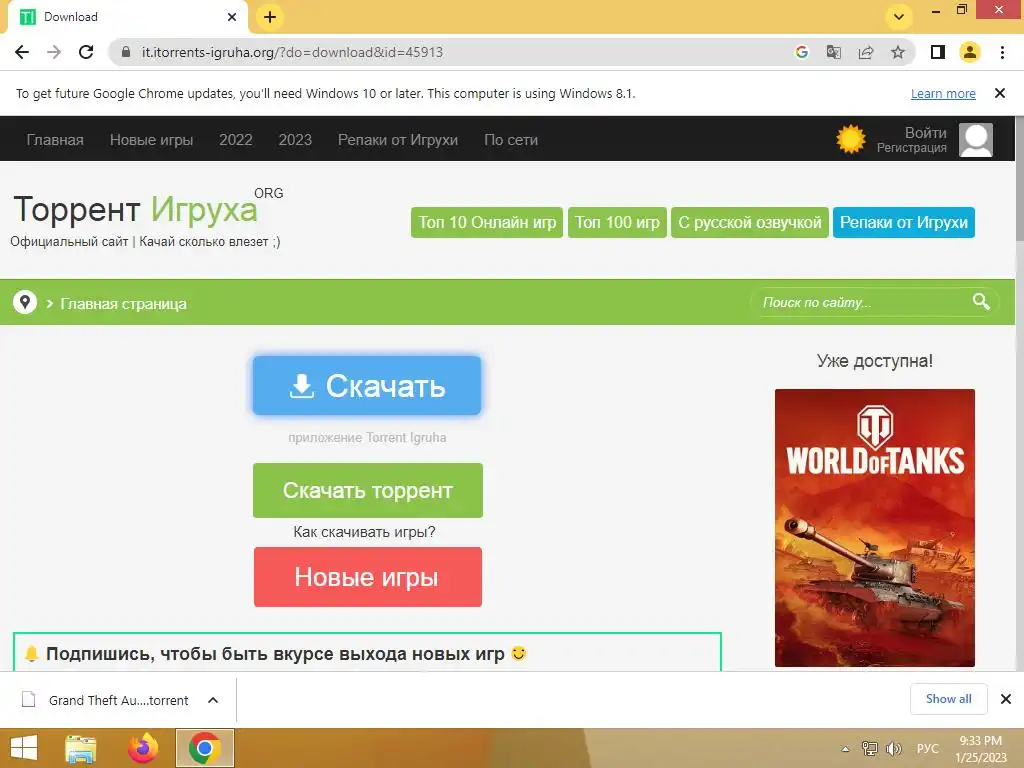Switch РУС keyboard language indicator
This screenshot has width=1024, height=768.
point(927,749)
